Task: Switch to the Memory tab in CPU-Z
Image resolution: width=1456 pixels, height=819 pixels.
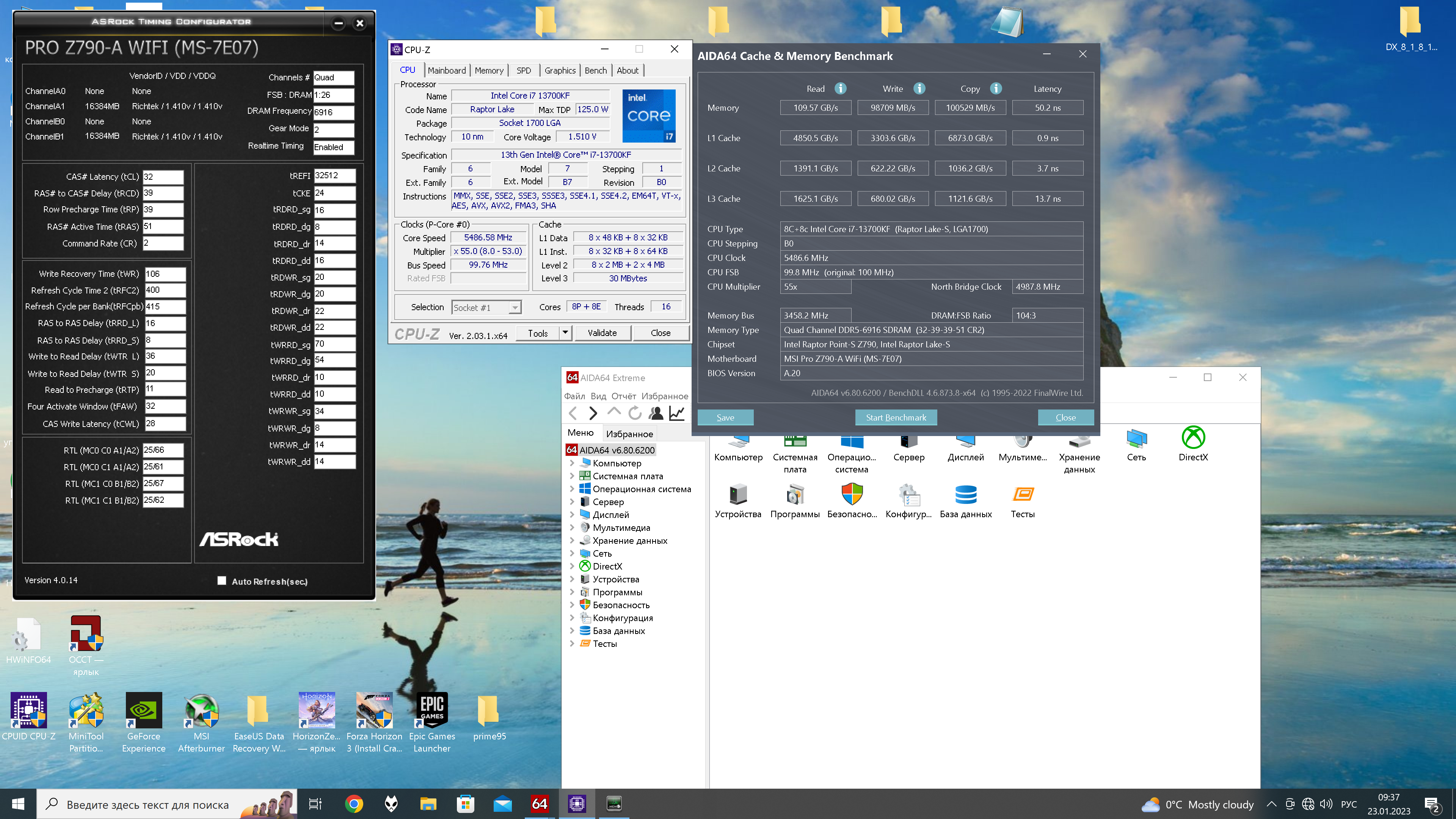Action: [x=488, y=70]
